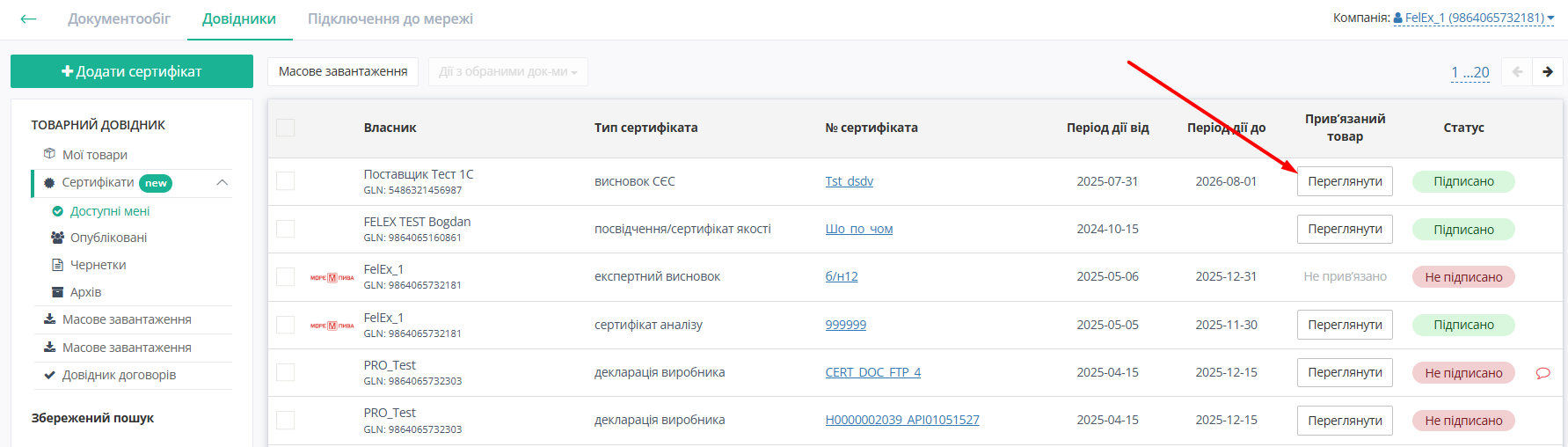The width and height of the screenshot is (1568, 447).
Task: Click Масове завантаження toolbar button
Action: click(343, 72)
